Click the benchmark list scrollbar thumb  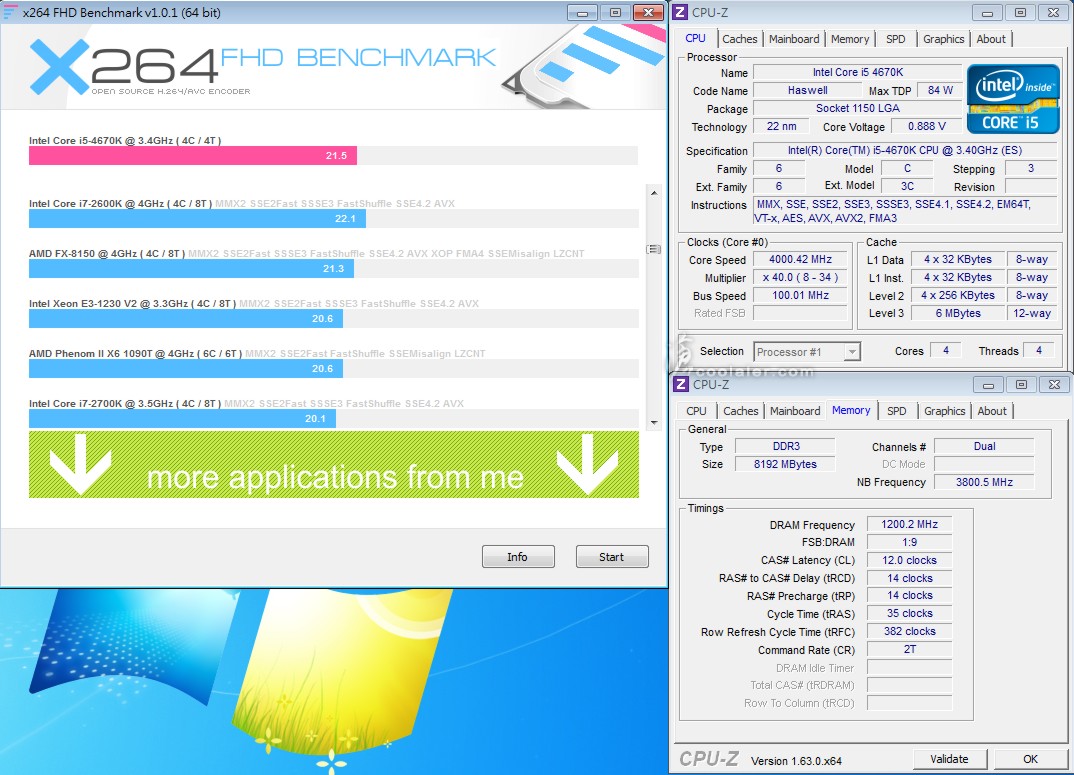point(654,249)
